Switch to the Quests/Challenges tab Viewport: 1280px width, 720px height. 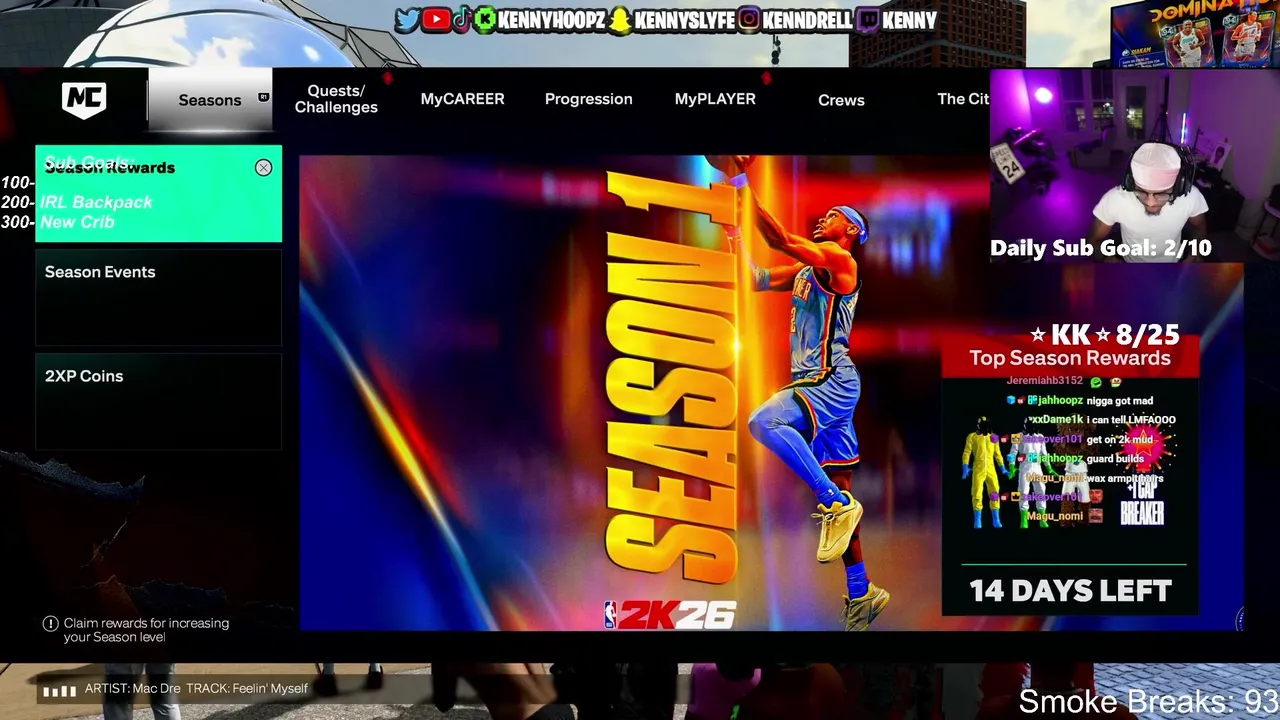(x=336, y=99)
